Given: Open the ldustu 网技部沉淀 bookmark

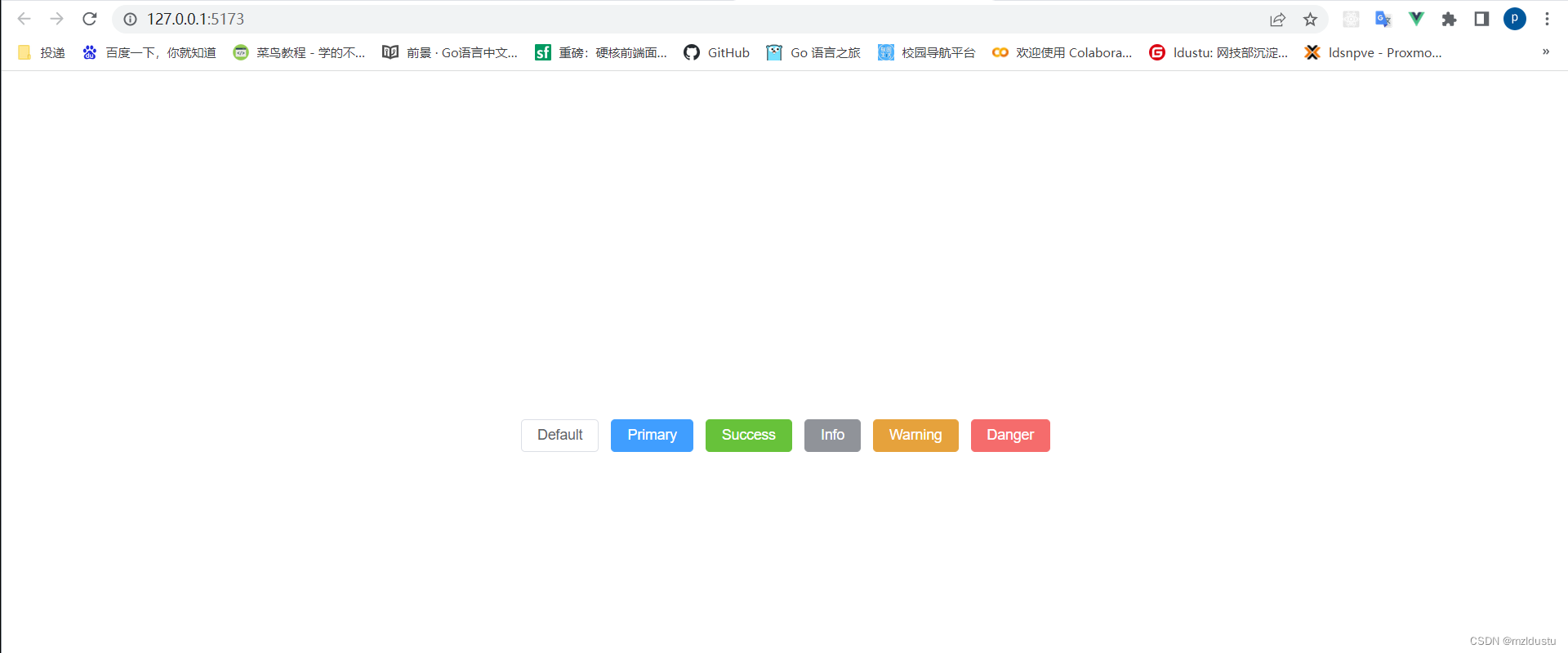Looking at the screenshot, I should 1218,52.
